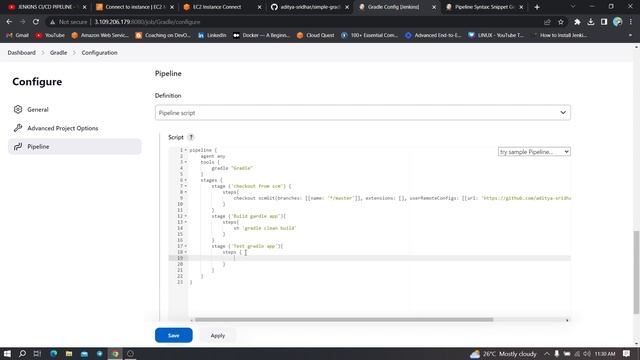
Task: Bookmark this page with the star icon
Action: click(561, 22)
